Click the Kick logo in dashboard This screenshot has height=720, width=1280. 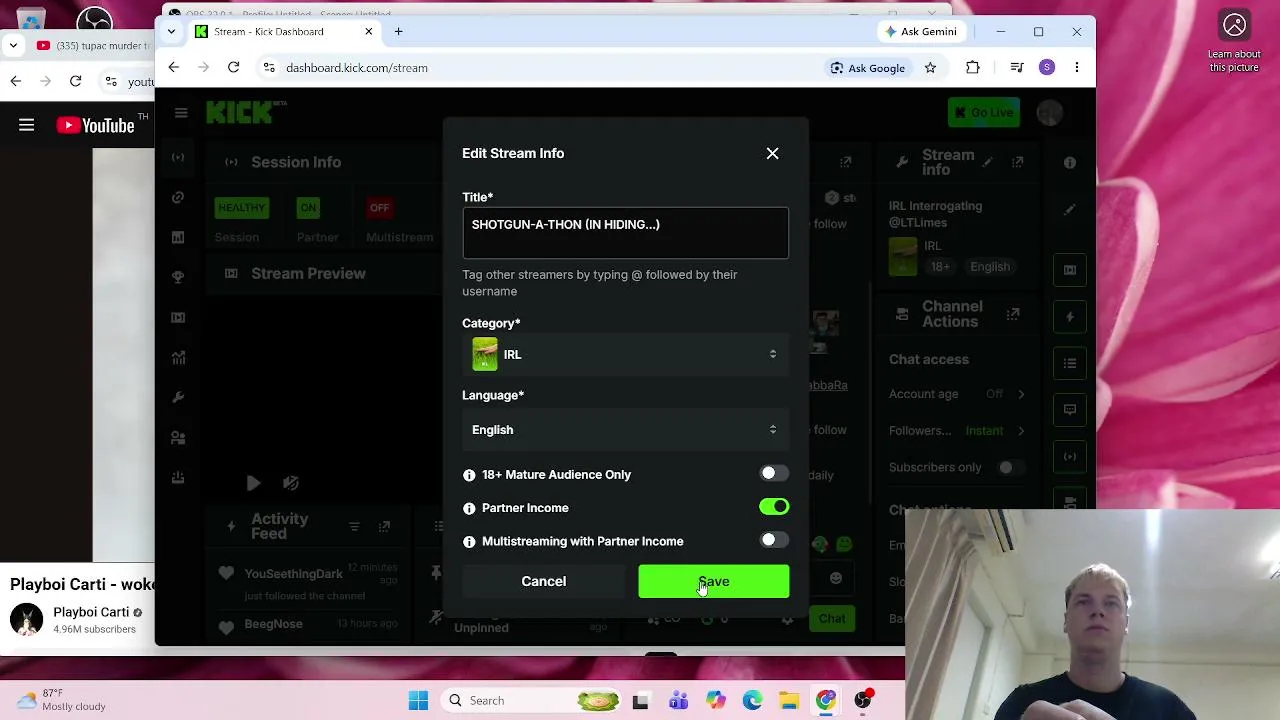tap(246, 112)
